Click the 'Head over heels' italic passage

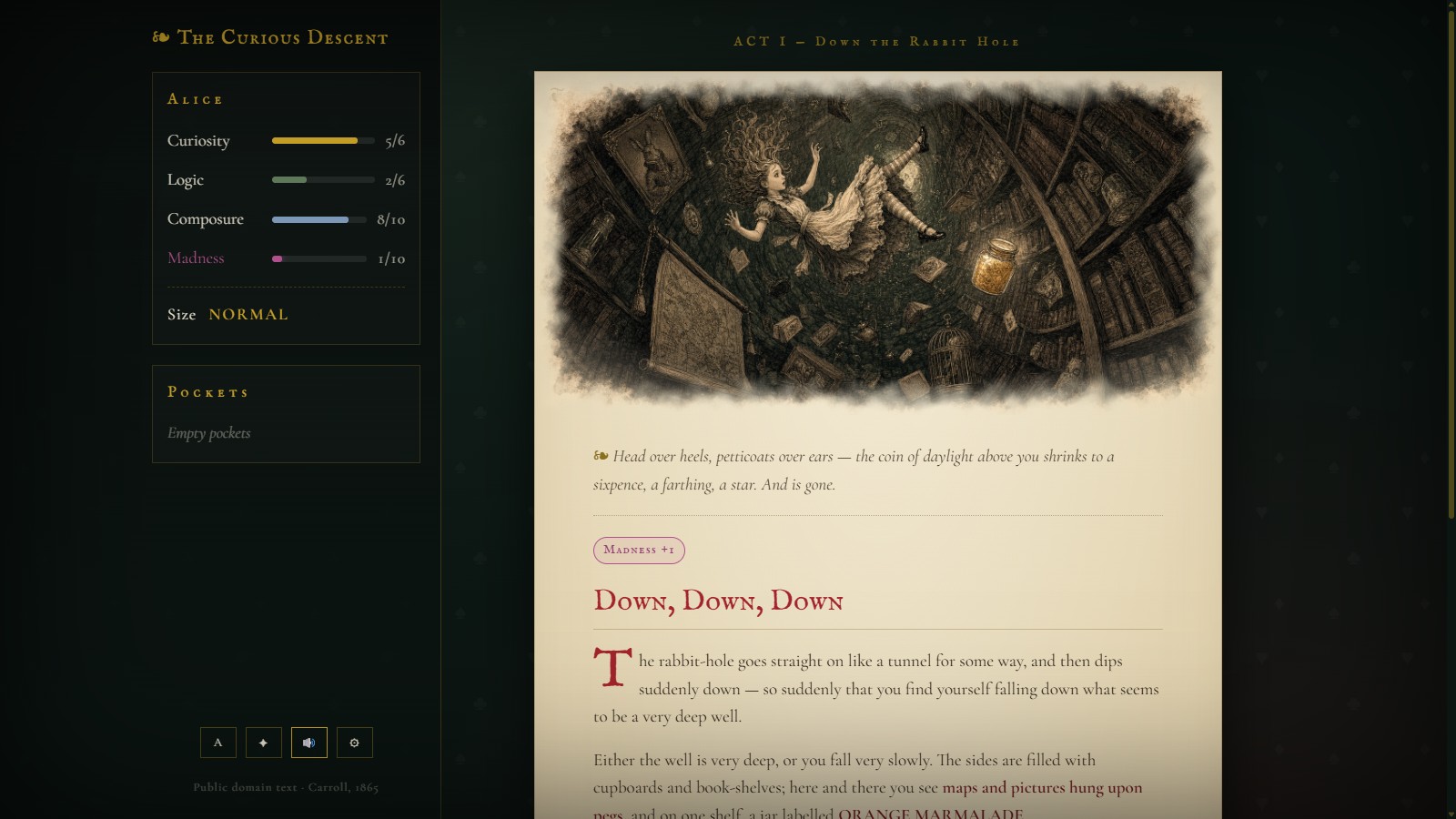(854, 470)
